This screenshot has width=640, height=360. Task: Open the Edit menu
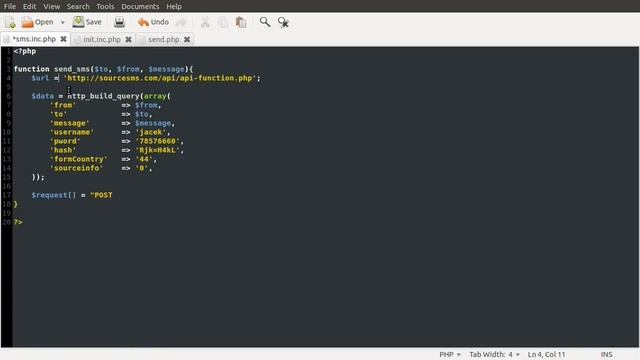(x=29, y=7)
